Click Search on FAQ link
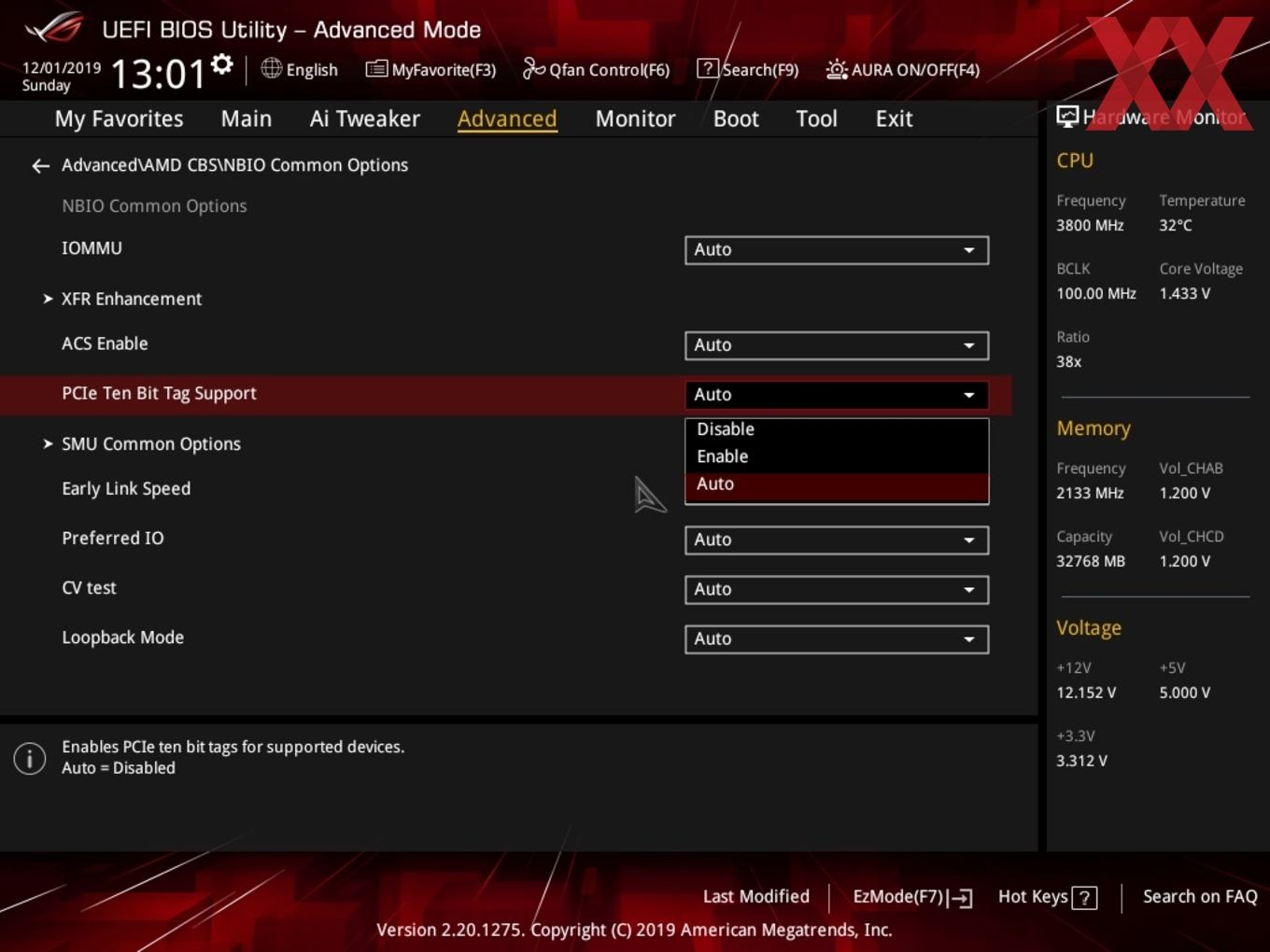Image resolution: width=1270 pixels, height=952 pixels. coord(1200,897)
